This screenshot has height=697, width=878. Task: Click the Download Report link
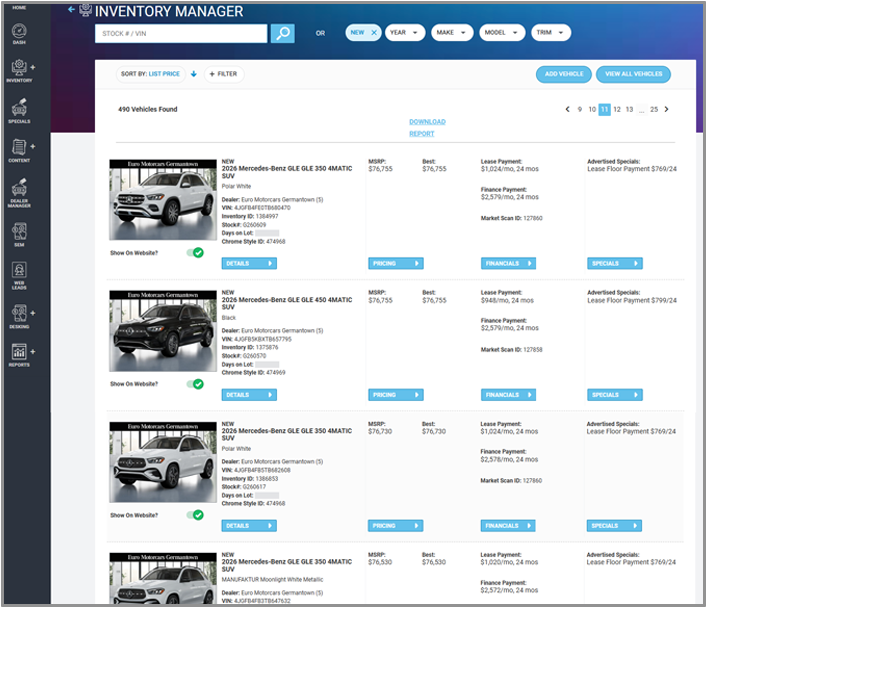point(427,128)
